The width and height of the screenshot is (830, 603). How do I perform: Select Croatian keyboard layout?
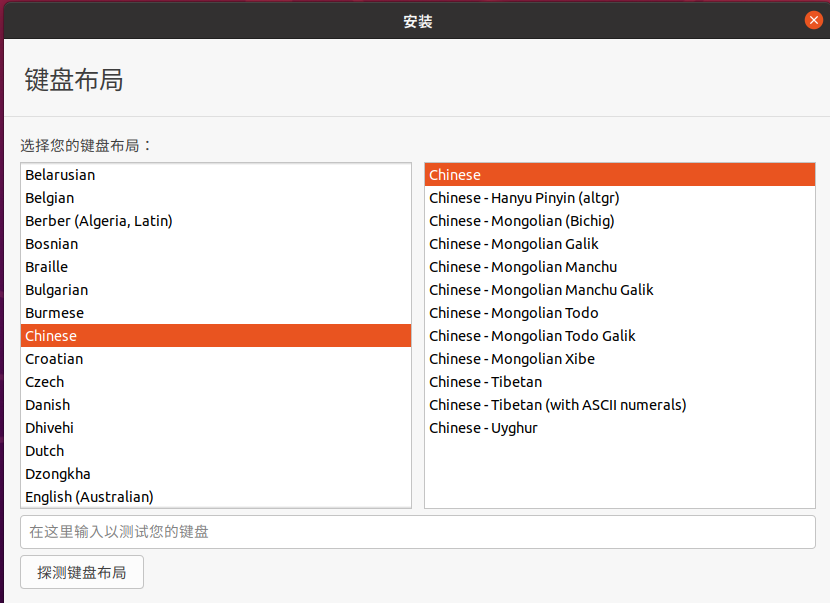(216, 359)
